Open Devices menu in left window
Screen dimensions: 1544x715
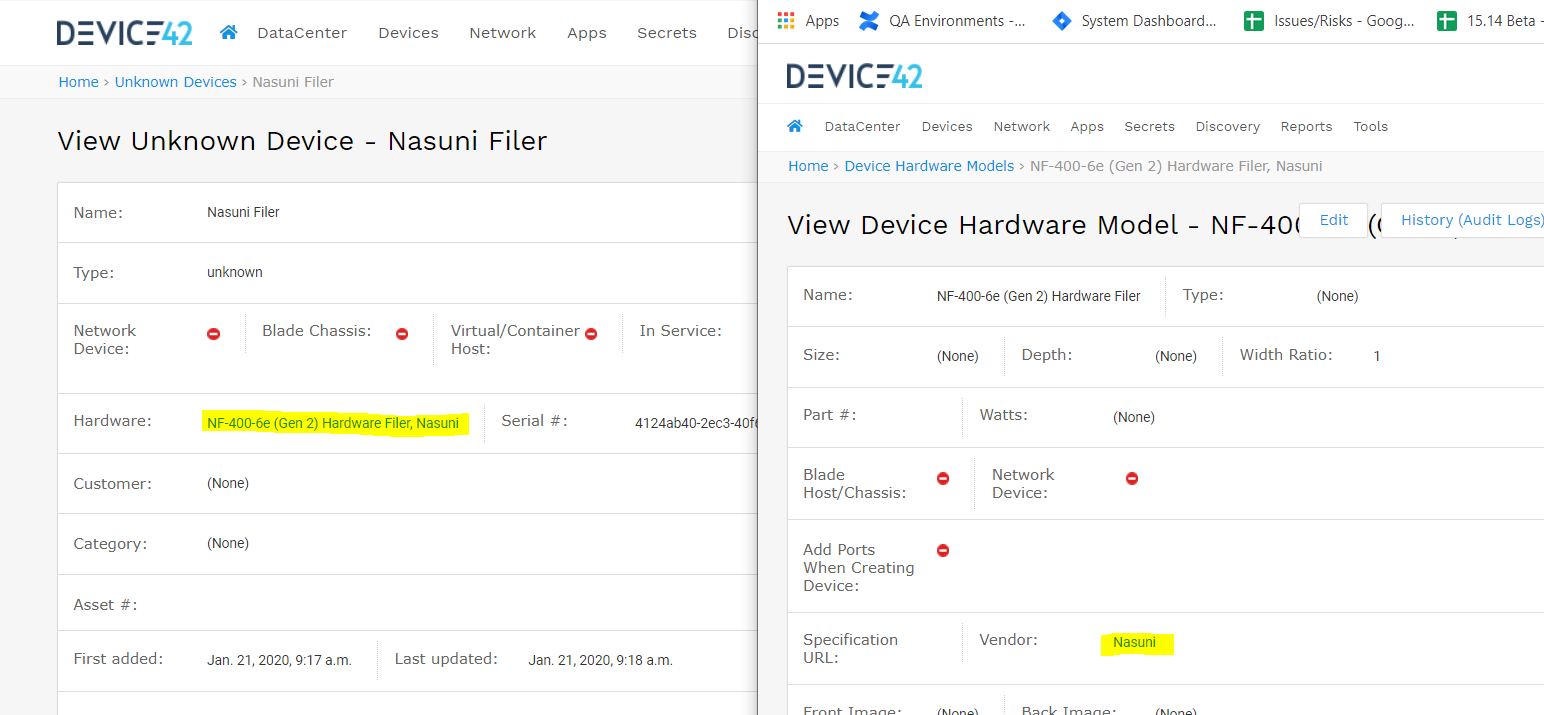click(408, 33)
